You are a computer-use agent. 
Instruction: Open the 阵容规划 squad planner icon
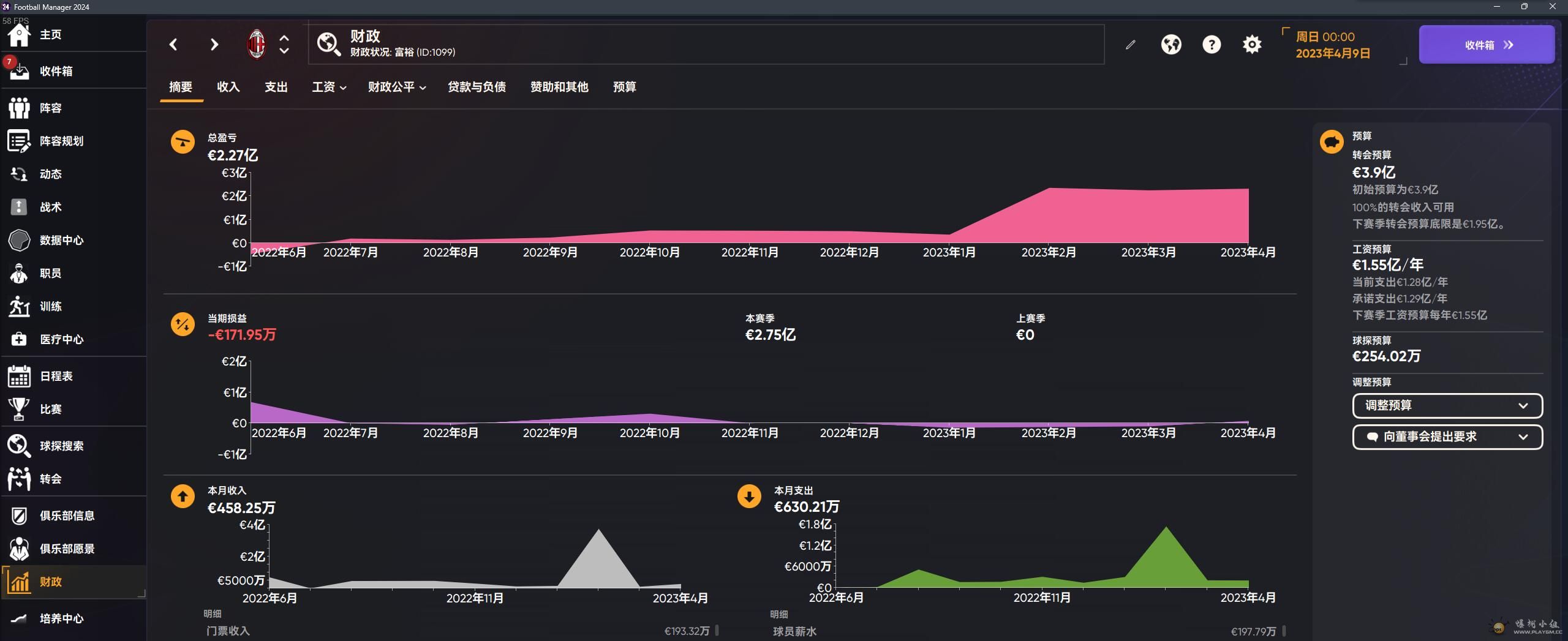pyautogui.click(x=19, y=141)
